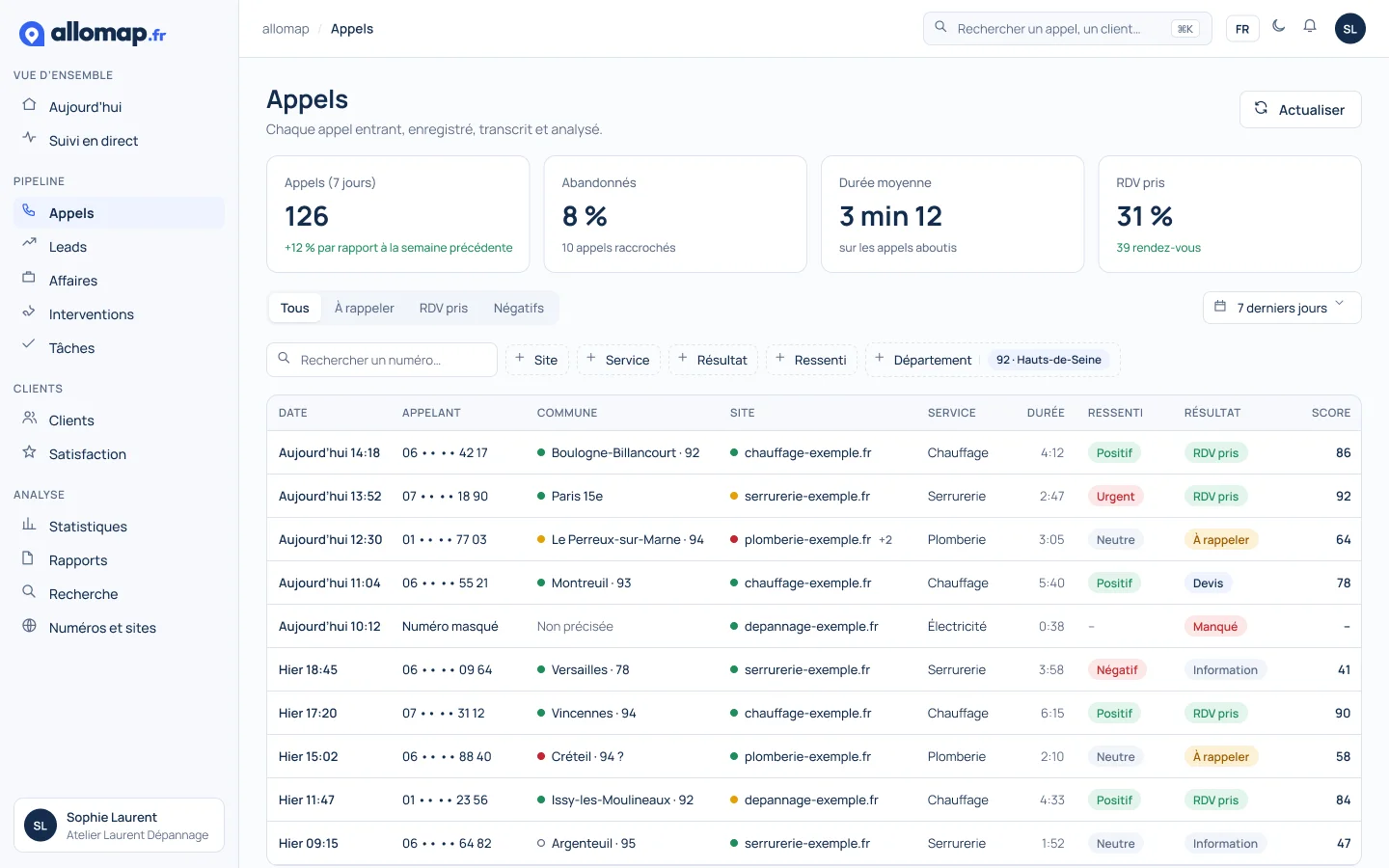This screenshot has width=1389, height=868.
Task: Click the Leads trend icon
Action: [x=29, y=245]
